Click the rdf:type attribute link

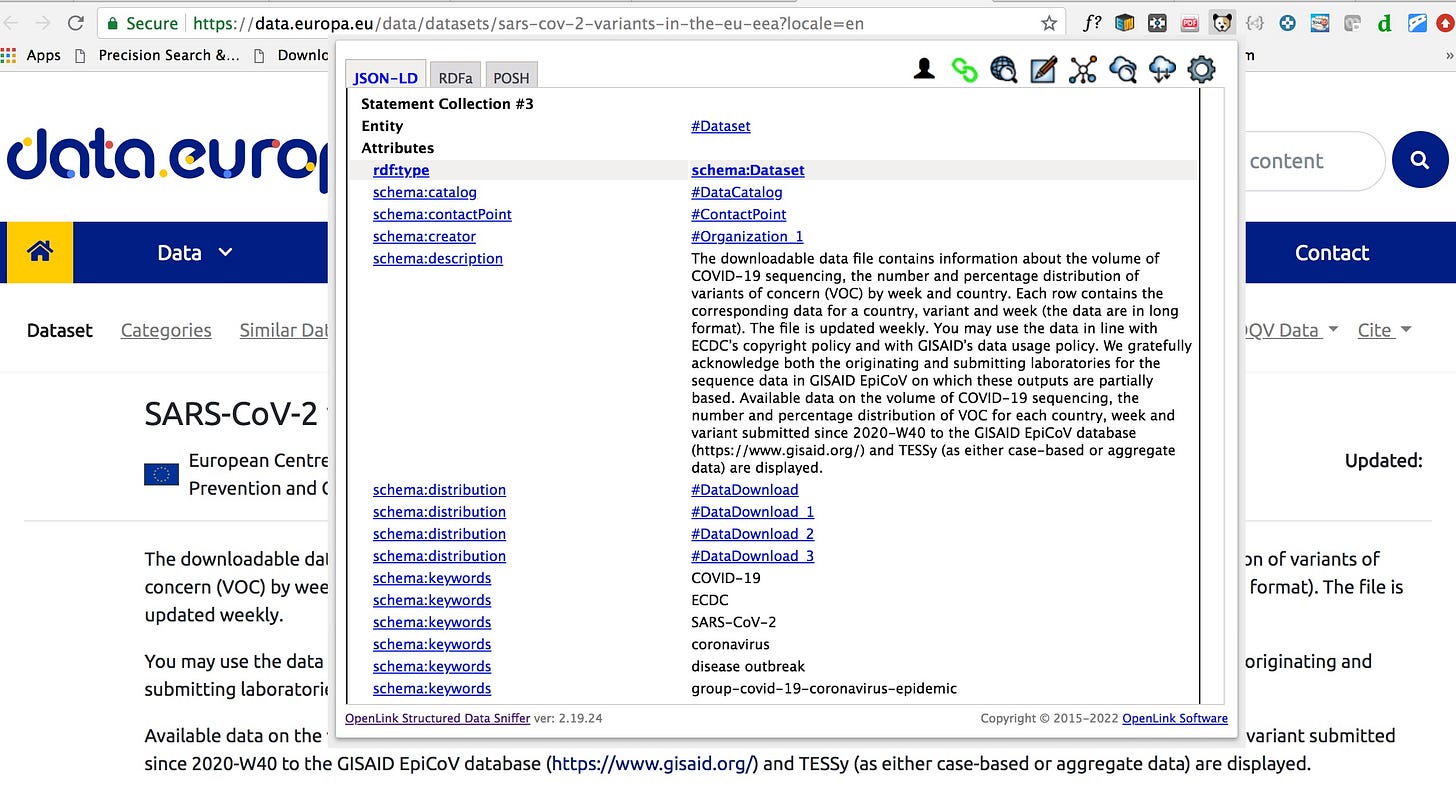click(401, 170)
